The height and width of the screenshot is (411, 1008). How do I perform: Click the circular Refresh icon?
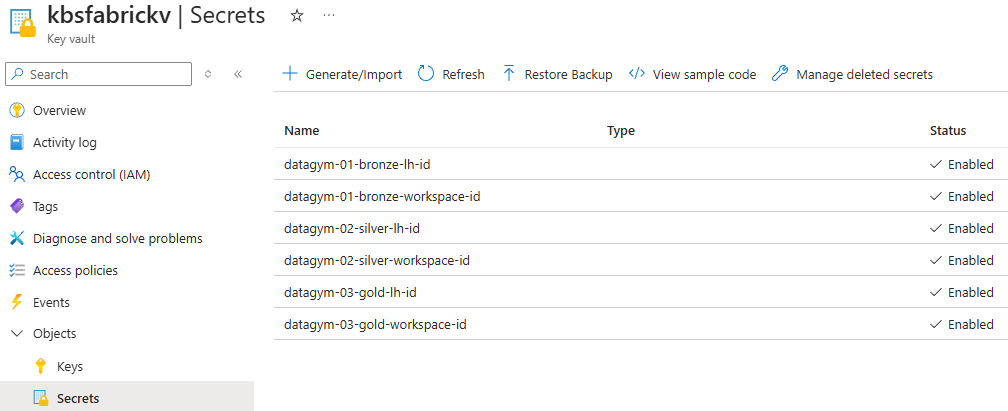tap(426, 74)
